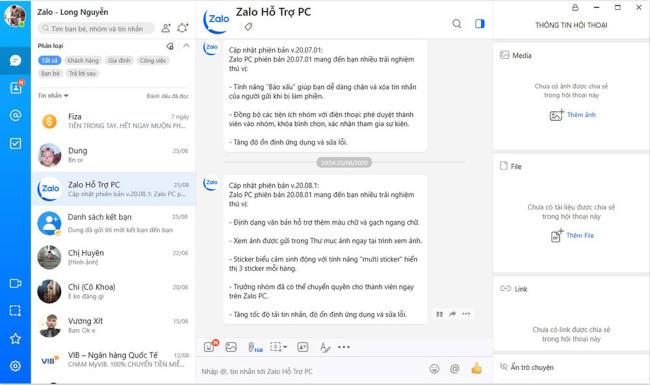Select the Bạn bè filter tag
The height and width of the screenshot is (385, 650).
click(50, 73)
